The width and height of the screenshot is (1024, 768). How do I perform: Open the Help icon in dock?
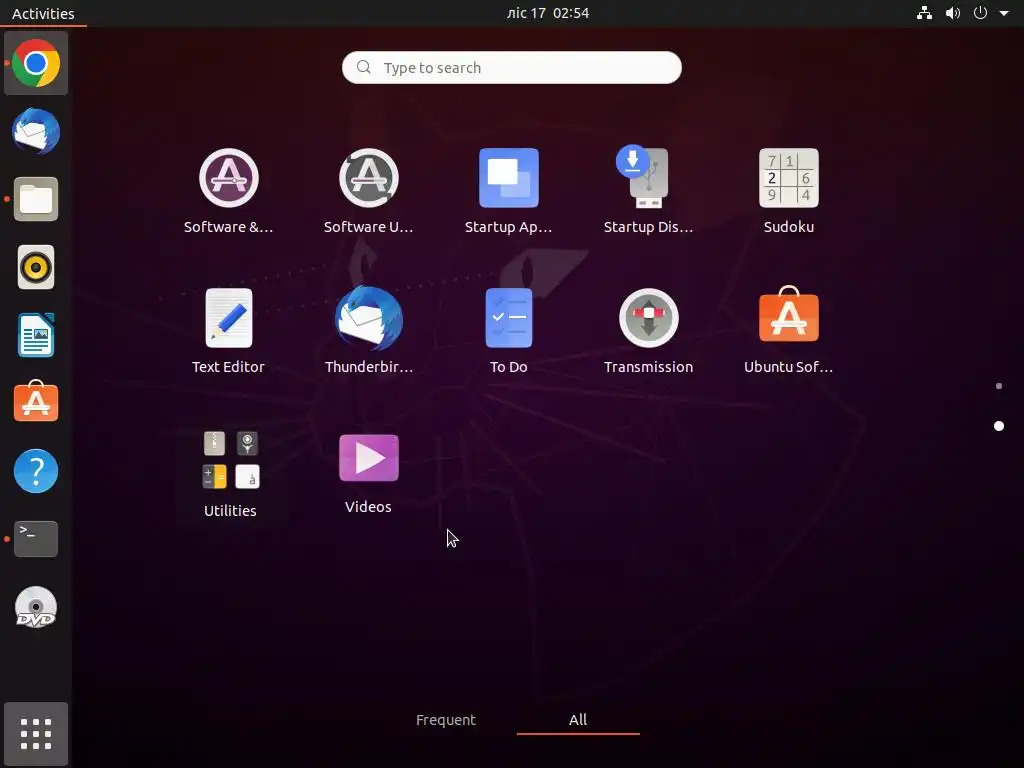[x=36, y=471]
